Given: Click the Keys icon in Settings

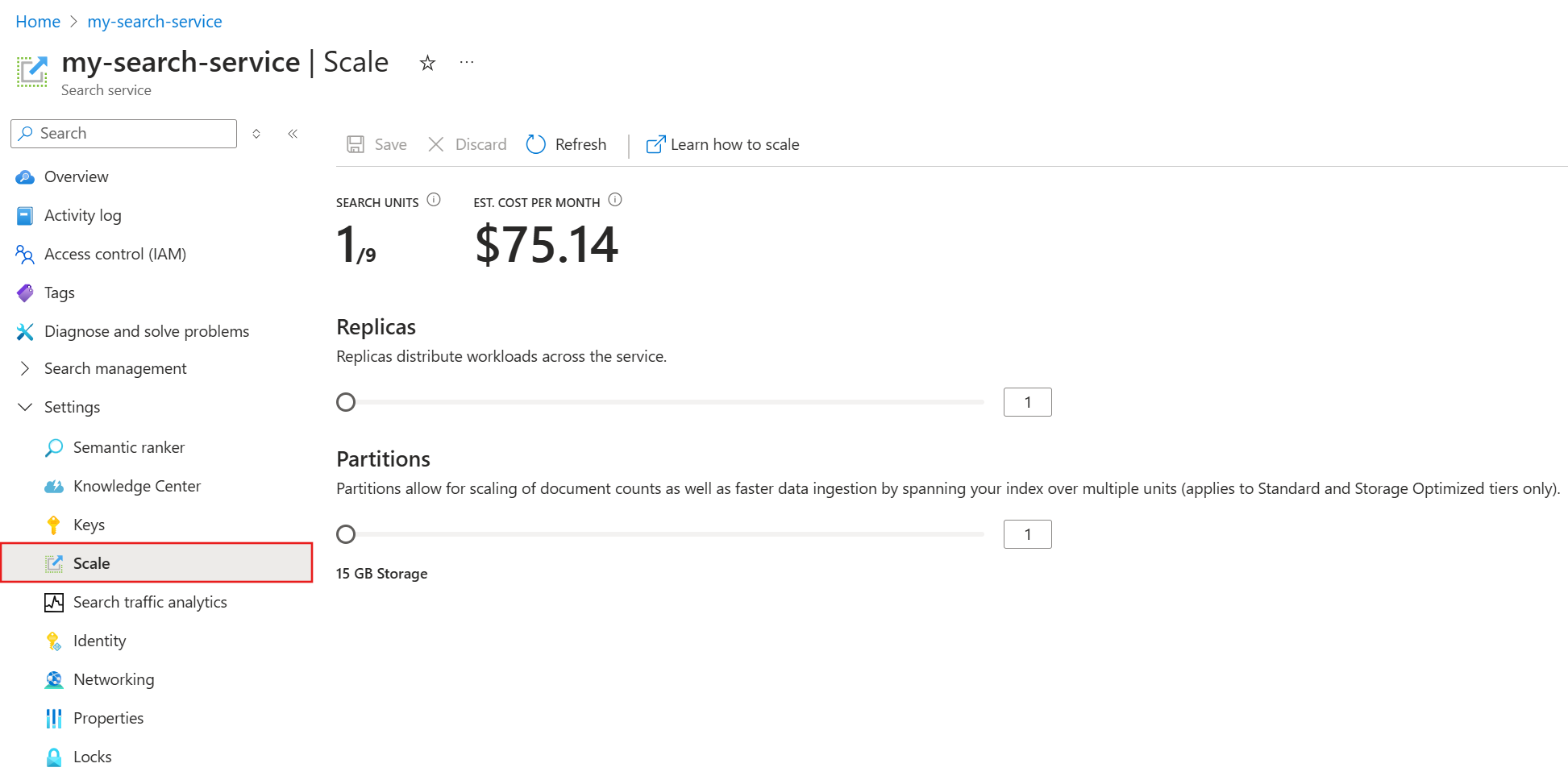Looking at the screenshot, I should [54, 525].
